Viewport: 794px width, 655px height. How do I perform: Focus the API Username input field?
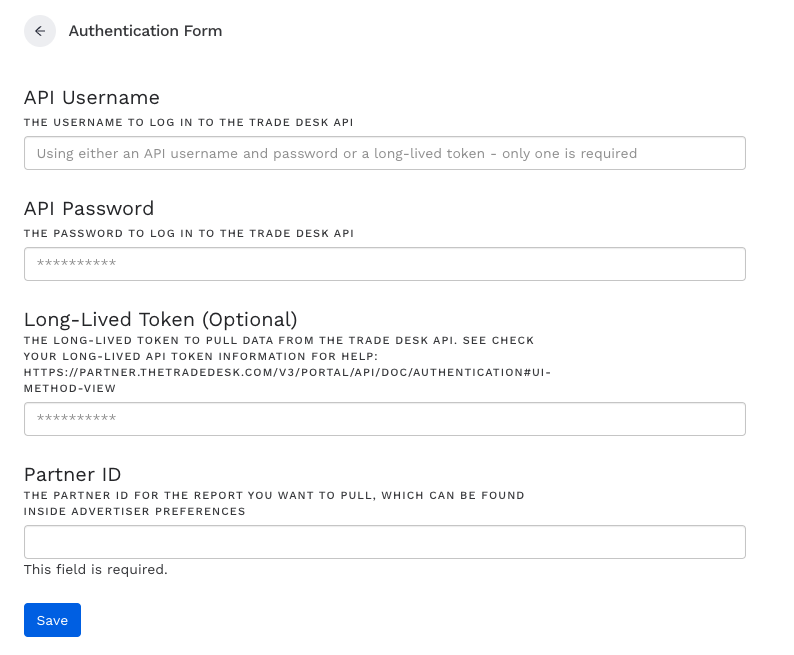[385, 153]
